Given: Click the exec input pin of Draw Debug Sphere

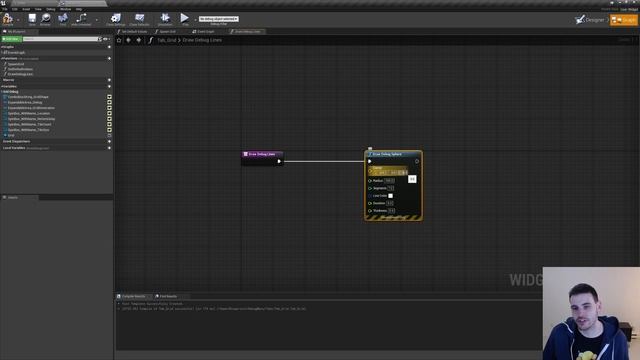Looking at the screenshot, I should pos(370,161).
